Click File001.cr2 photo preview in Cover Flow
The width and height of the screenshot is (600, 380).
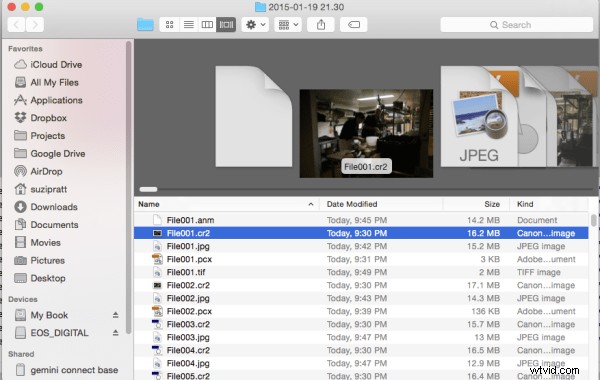(x=366, y=134)
